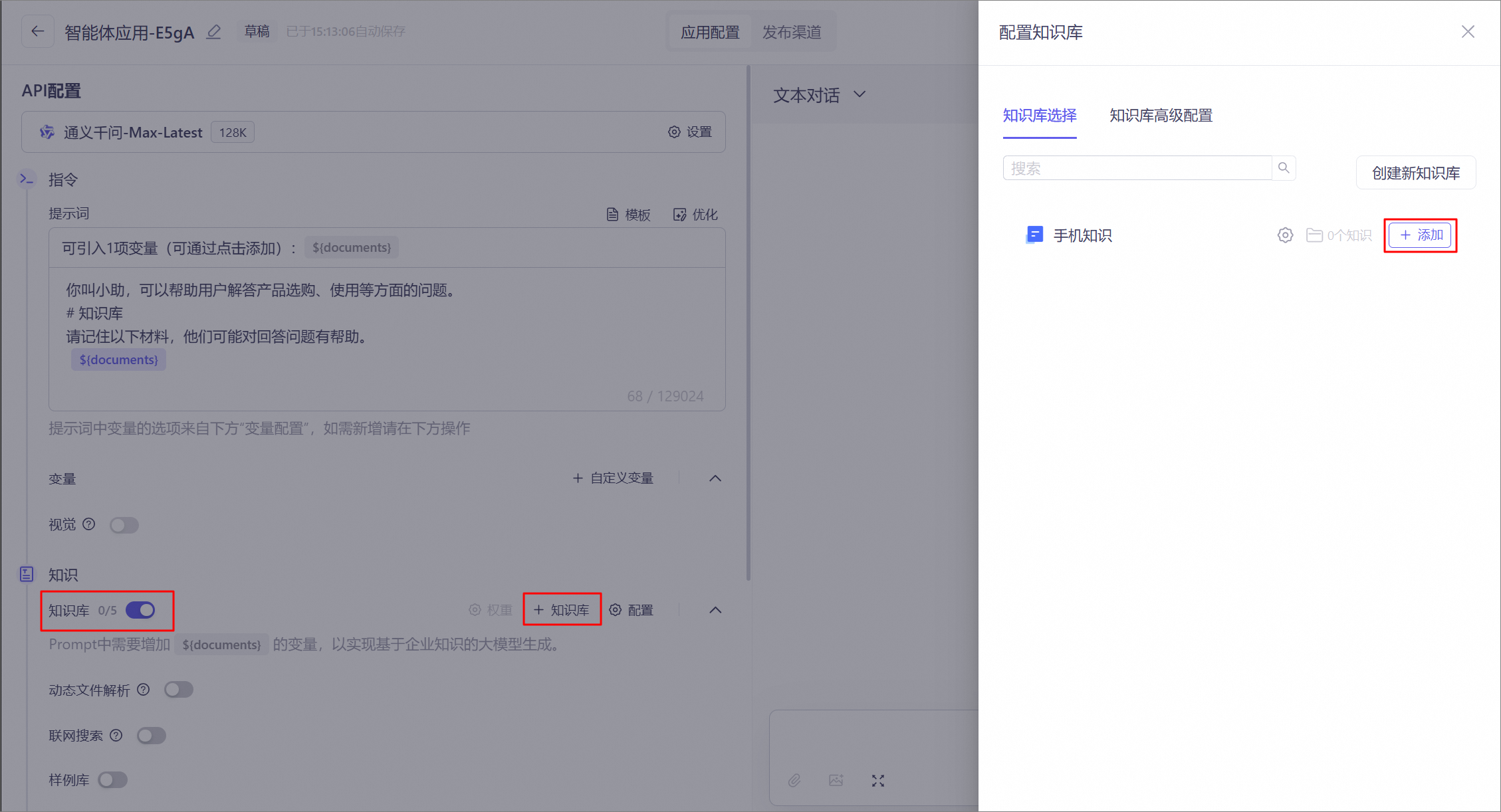Viewport: 1501px width, 812px height.
Task: Click the search magnifier icon
Action: (x=1284, y=168)
